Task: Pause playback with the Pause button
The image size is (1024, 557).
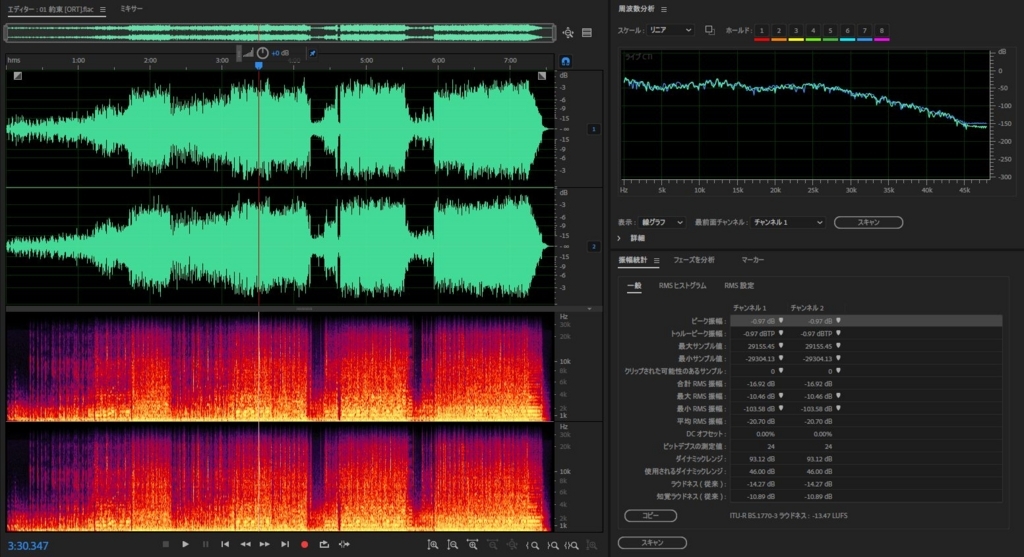Action: (x=206, y=544)
